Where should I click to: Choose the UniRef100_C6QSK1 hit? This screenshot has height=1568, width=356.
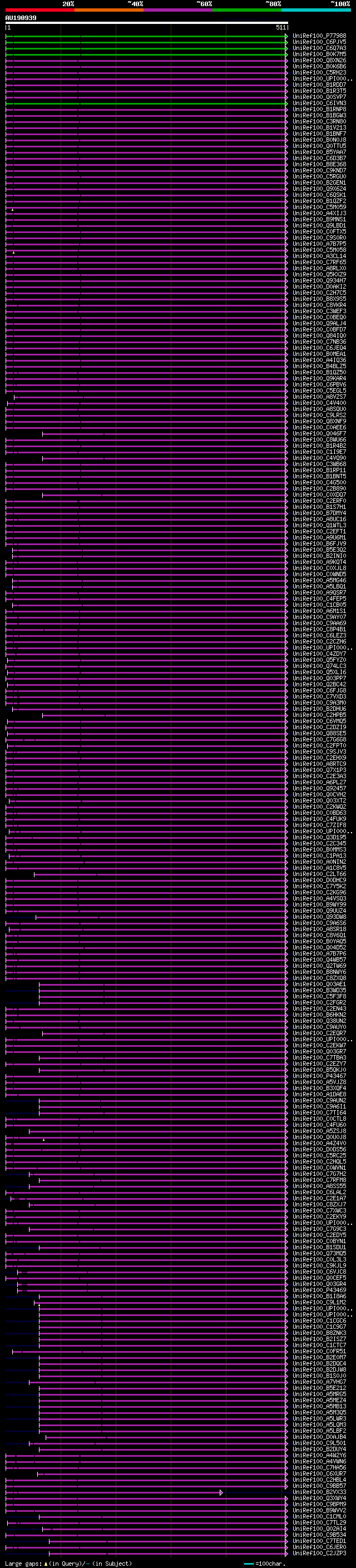319,195
